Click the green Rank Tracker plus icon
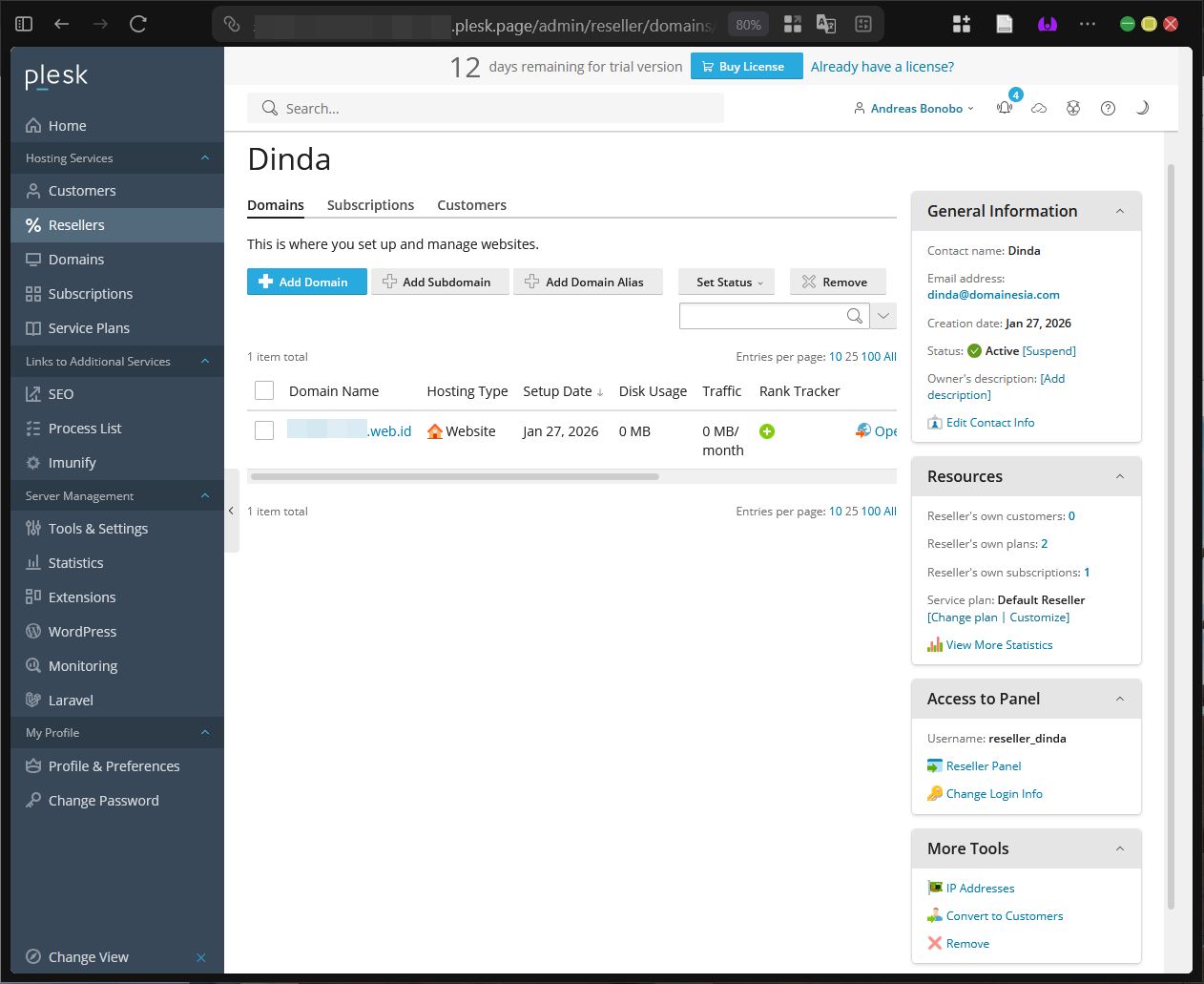This screenshot has width=1204, height=984. point(767,431)
